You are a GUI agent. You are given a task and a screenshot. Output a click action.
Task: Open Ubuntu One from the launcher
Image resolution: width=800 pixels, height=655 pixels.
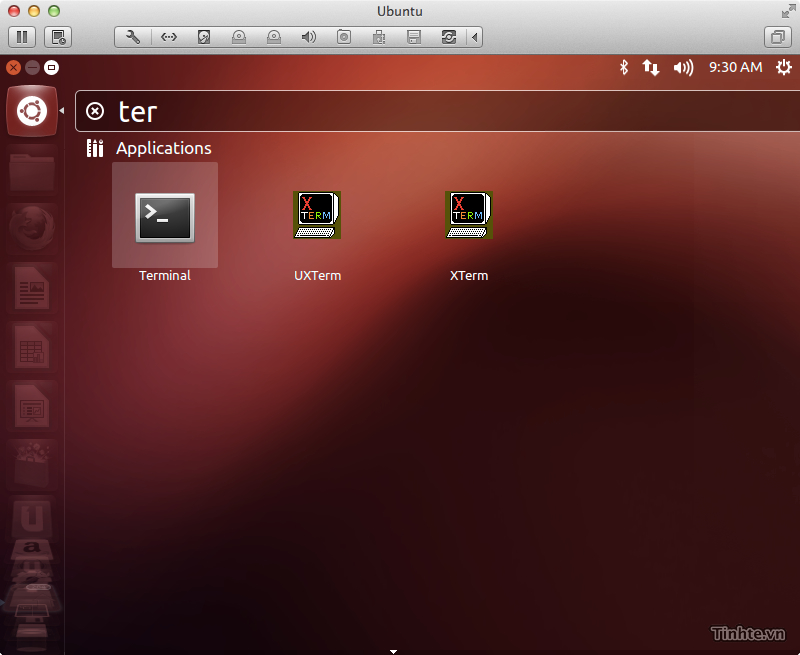point(32,517)
